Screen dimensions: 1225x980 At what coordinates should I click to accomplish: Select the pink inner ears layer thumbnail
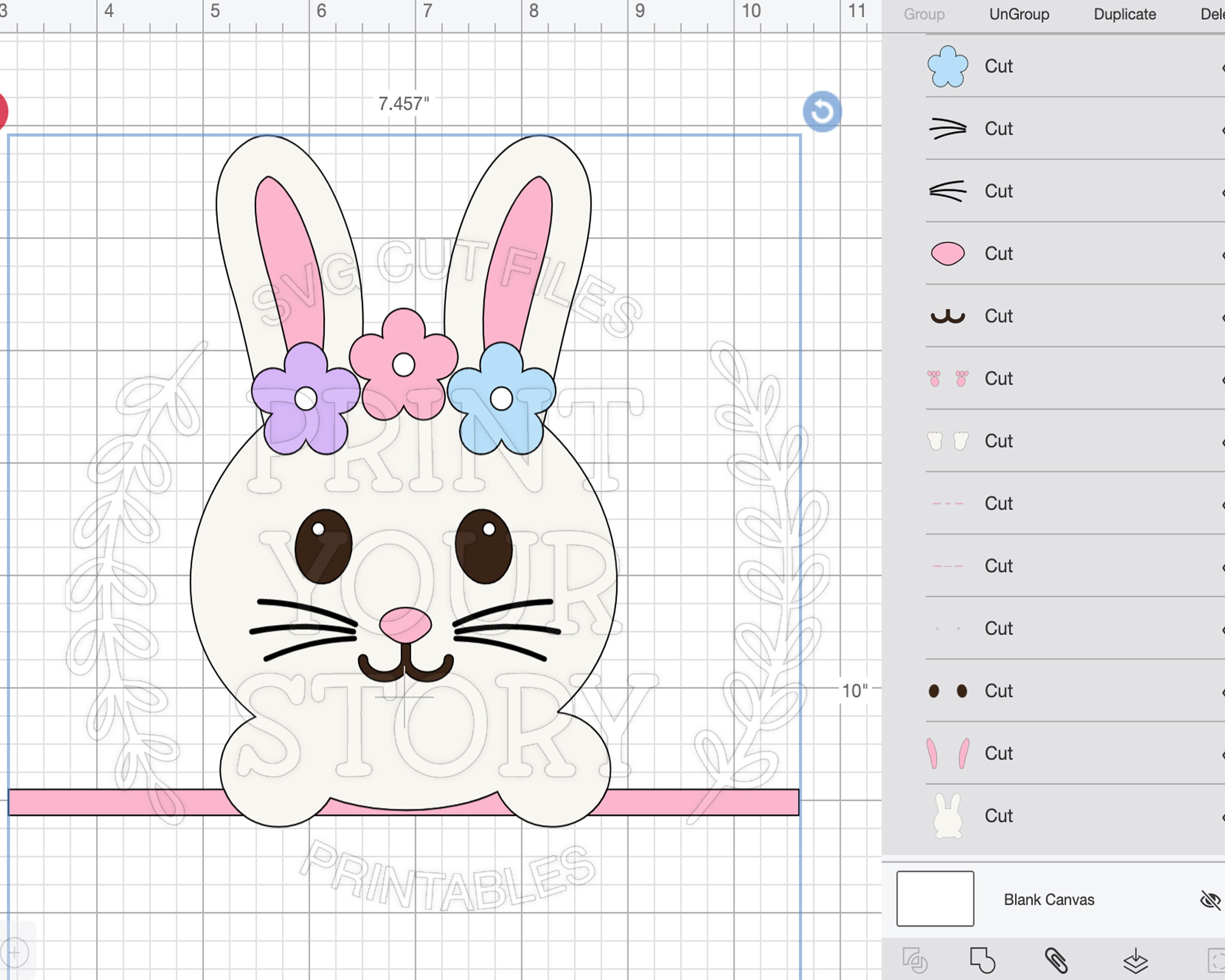tap(948, 753)
